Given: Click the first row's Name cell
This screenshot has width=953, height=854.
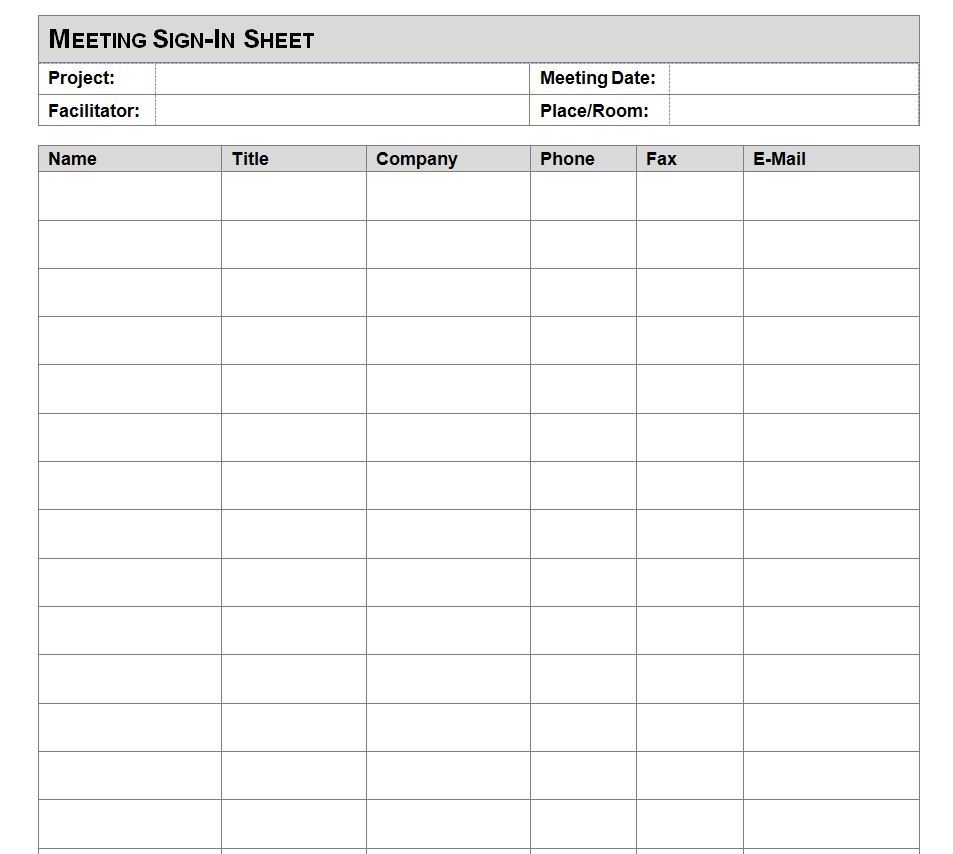Looking at the screenshot, I should [130, 196].
